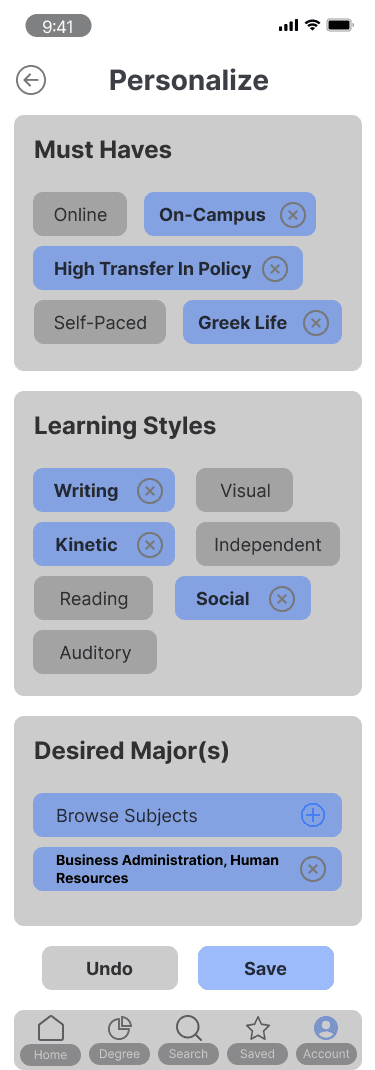Undo the personalization changes
The image size is (375, 1070).
click(x=110, y=968)
